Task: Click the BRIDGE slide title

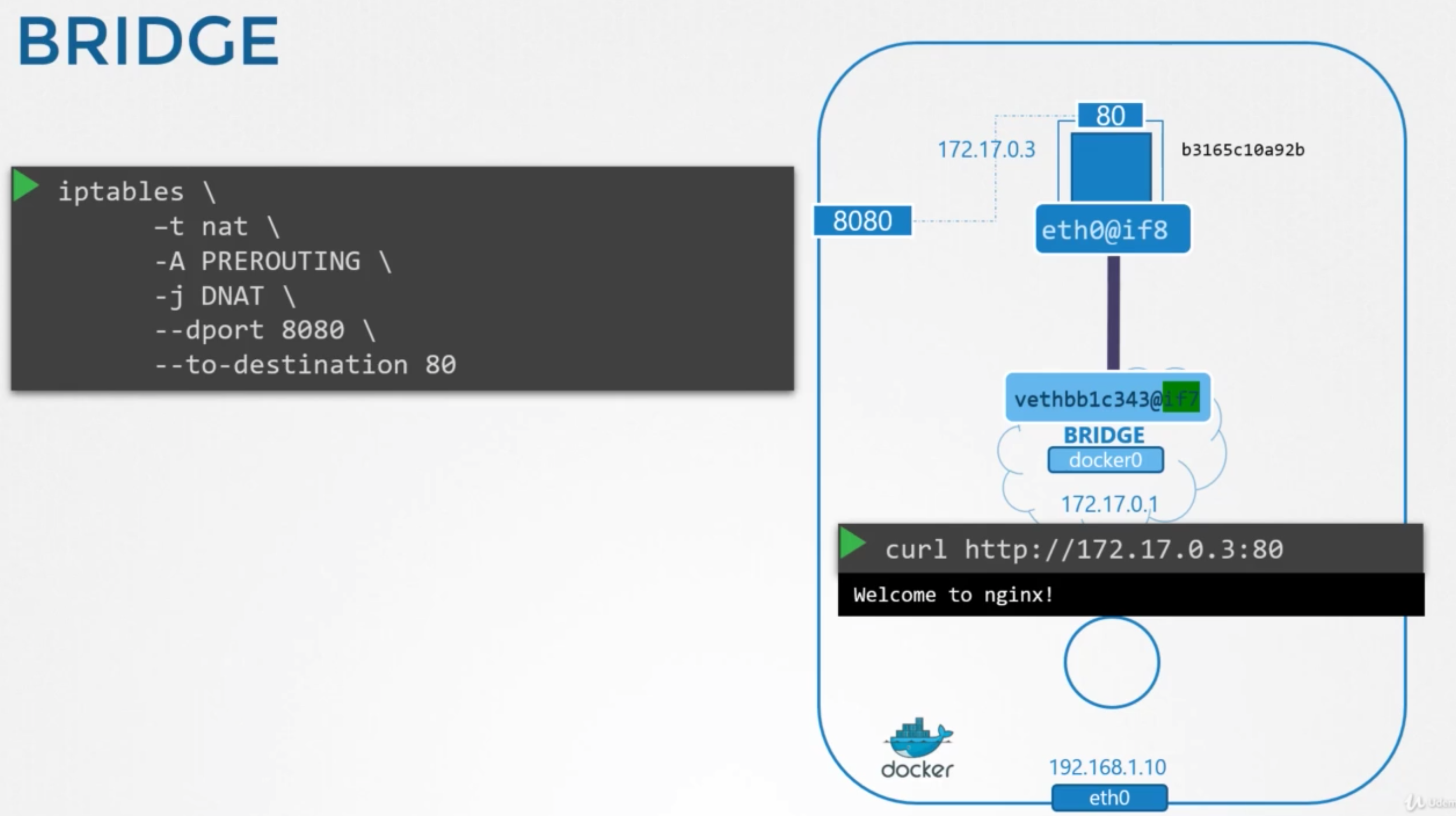Action: 148,41
